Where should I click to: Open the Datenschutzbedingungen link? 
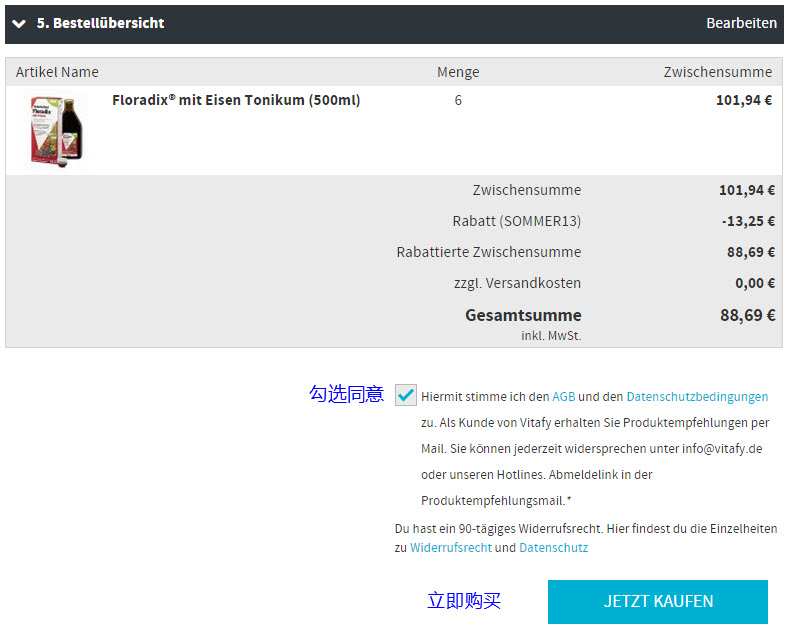[x=697, y=397]
